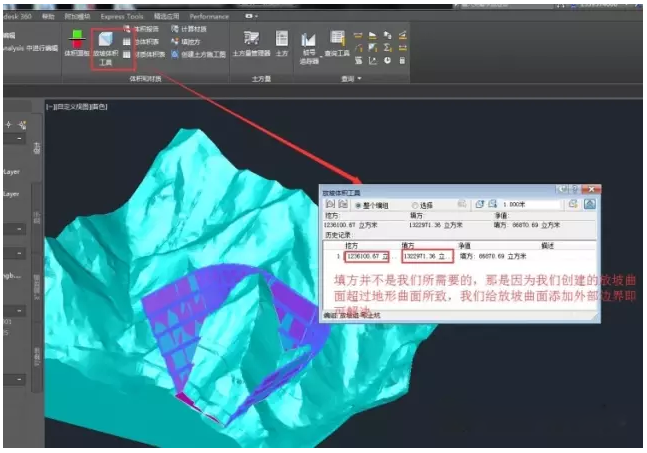This screenshot has height=453, width=647.
Task: Click the 土方 earthwork icon
Action: 282,42
